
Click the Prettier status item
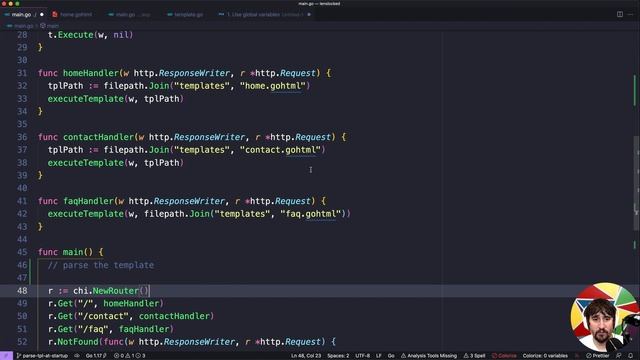coord(598,356)
